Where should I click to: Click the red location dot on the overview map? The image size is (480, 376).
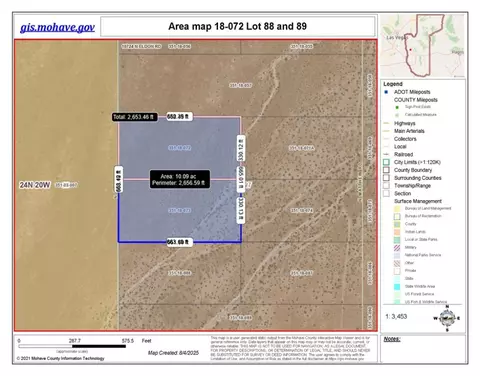411,50
